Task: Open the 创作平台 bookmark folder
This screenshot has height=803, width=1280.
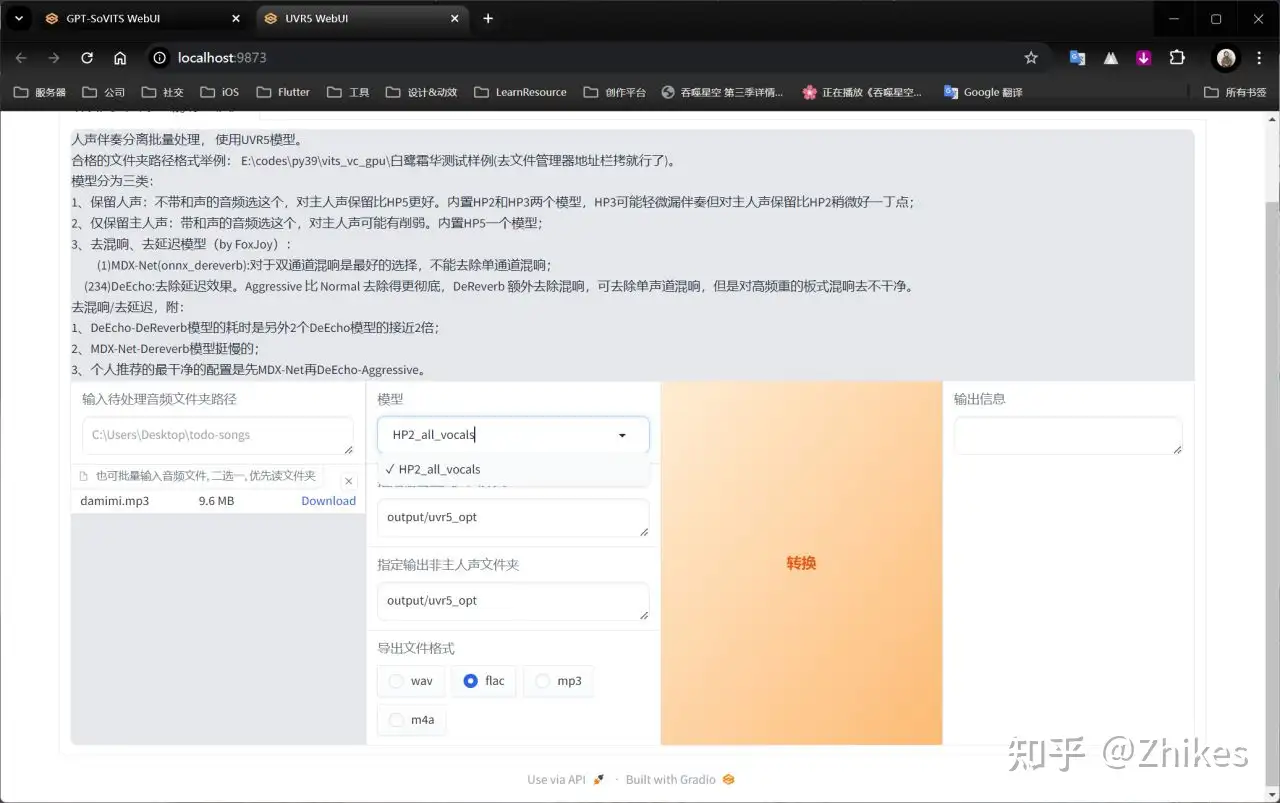Action: click(614, 92)
